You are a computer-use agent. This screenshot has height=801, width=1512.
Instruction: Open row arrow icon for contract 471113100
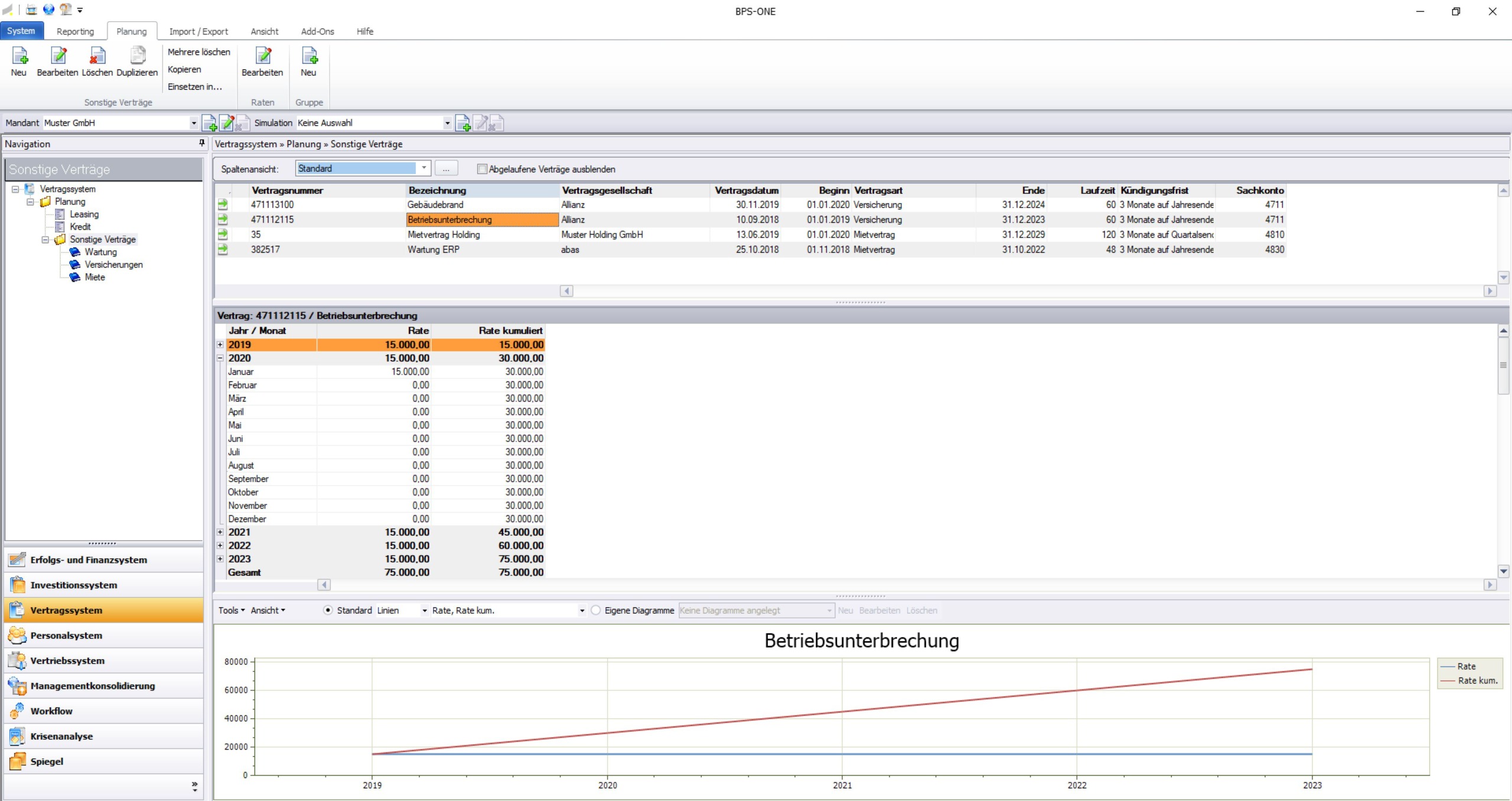coord(223,204)
